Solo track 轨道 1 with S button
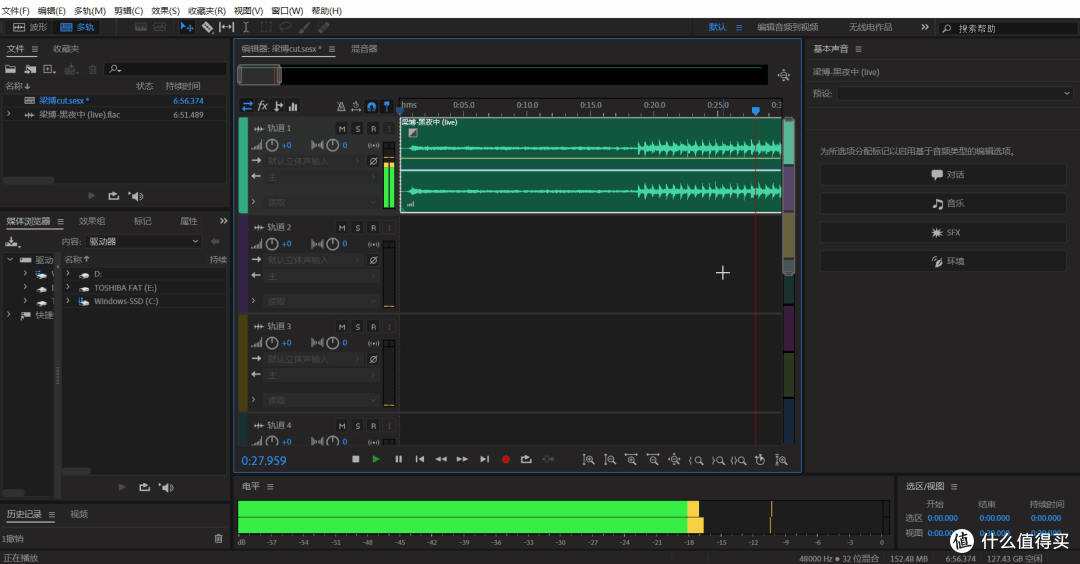Screen dimensions: 1080x564 (357, 129)
